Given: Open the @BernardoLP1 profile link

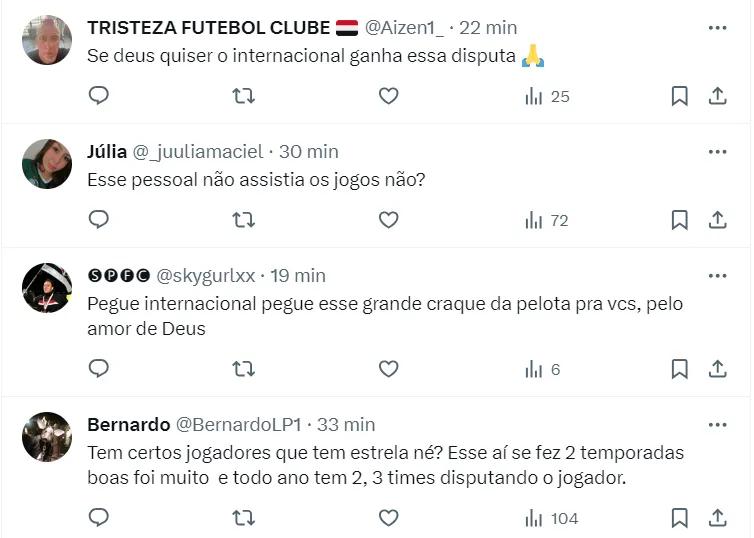Looking at the screenshot, I should (240, 425).
